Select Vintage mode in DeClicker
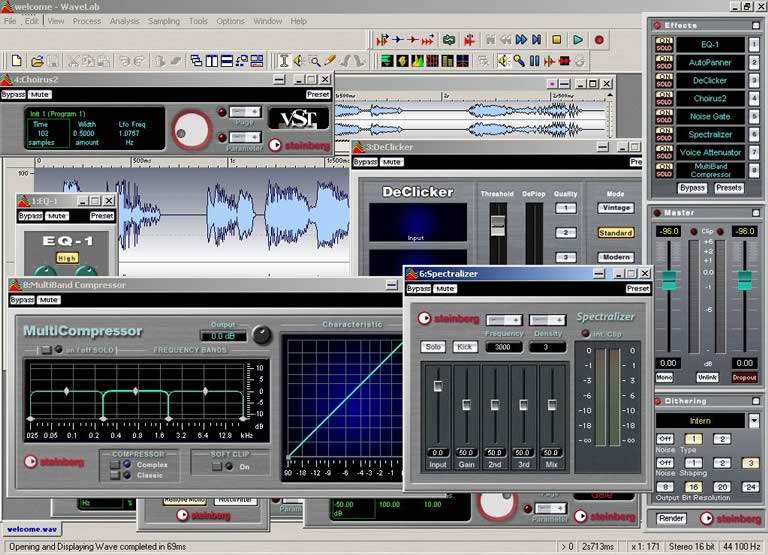 click(616, 208)
